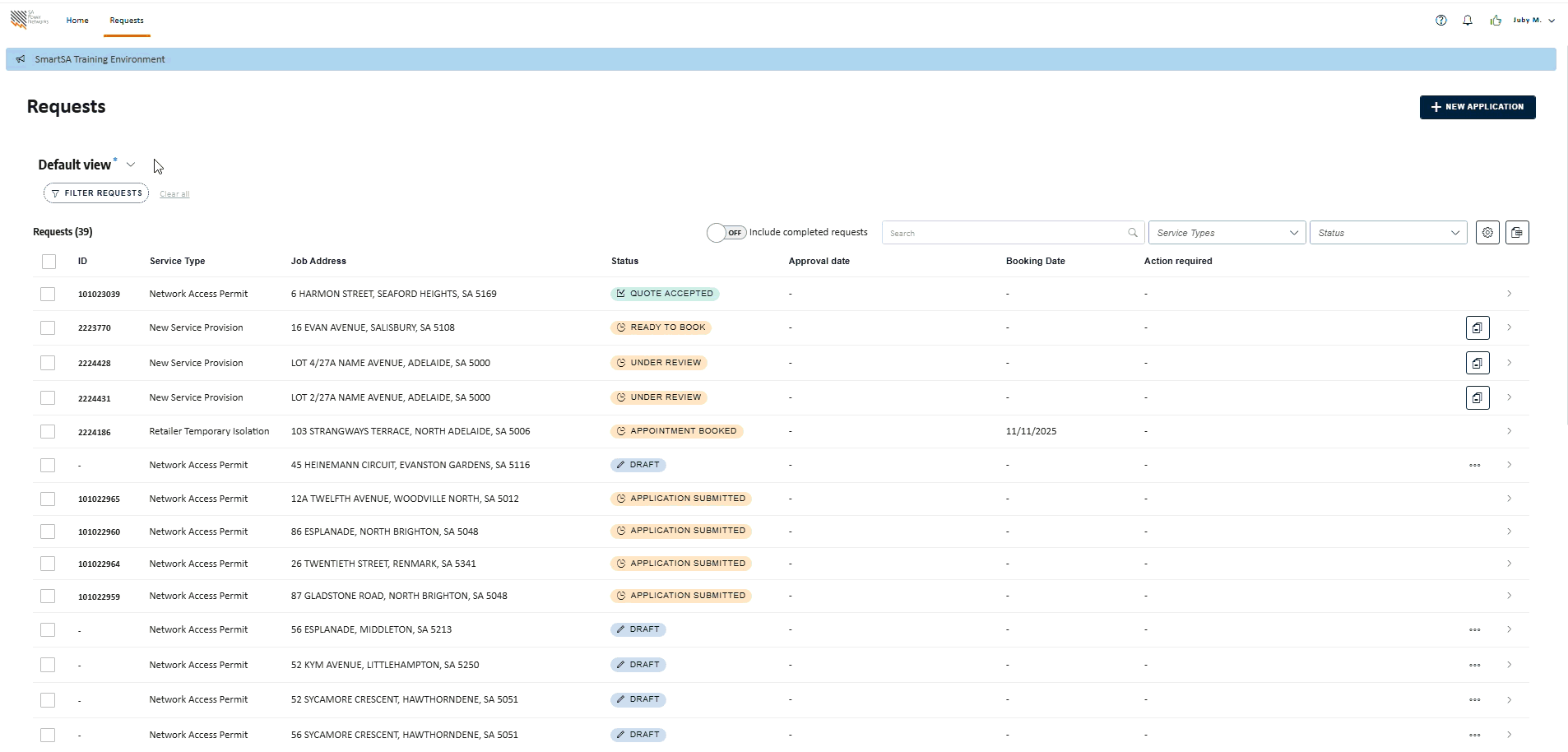1568x752 pixels.
Task: Select checkbox for request 101023039
Action: [x=48, y=295]
